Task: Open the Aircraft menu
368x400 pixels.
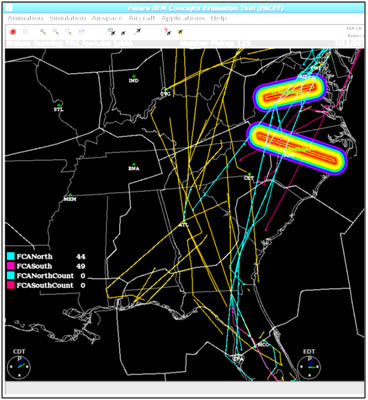Action: click(142, 18)
